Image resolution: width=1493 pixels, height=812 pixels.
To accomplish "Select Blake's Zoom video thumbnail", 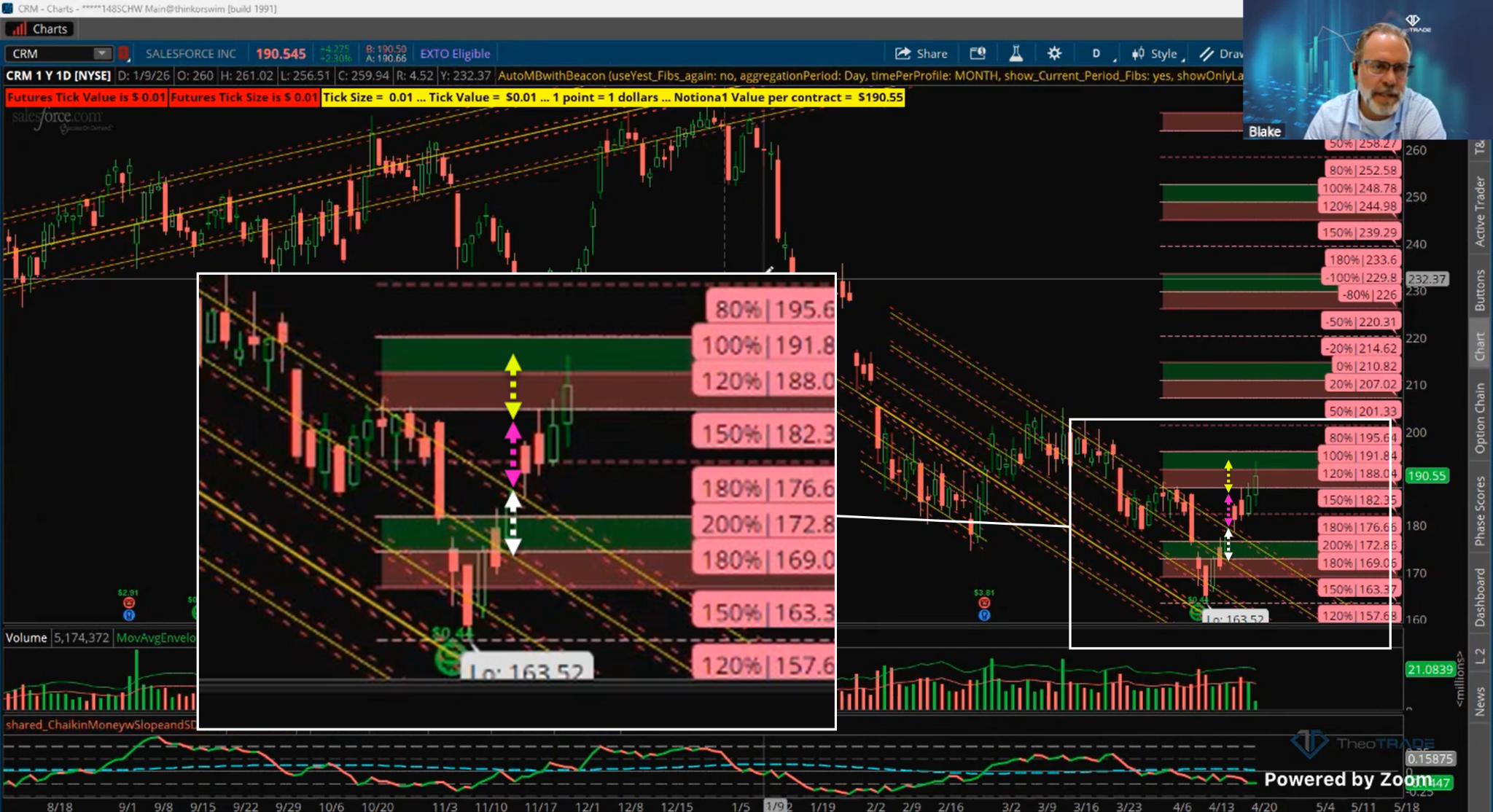I will [1368, 70].
